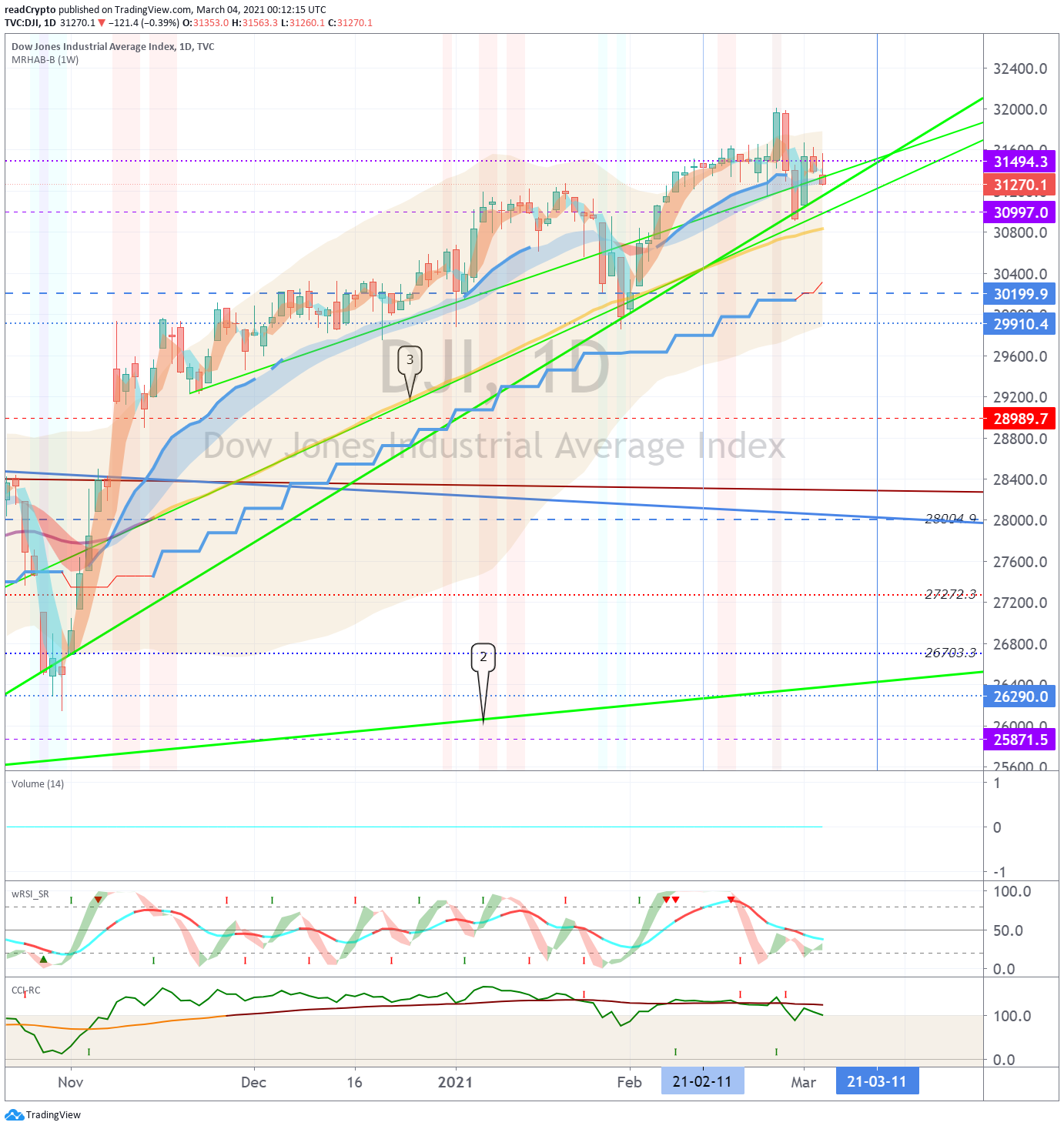
Task: Click the −121.4 (−0.39%) change value
Action: click(144, 23)
